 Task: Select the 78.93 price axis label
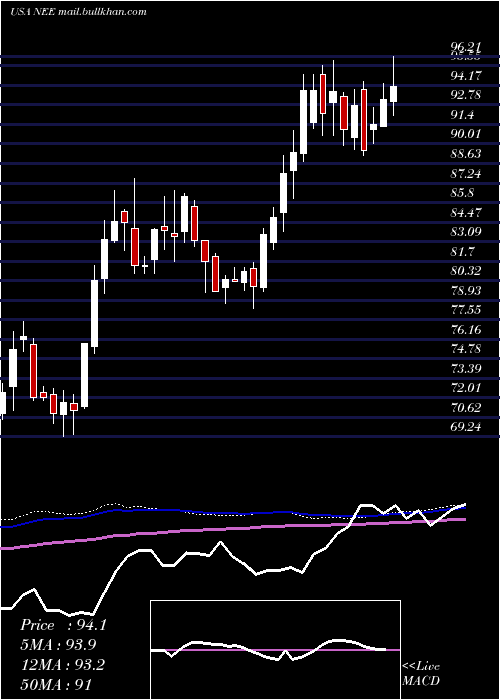(466, 291)
